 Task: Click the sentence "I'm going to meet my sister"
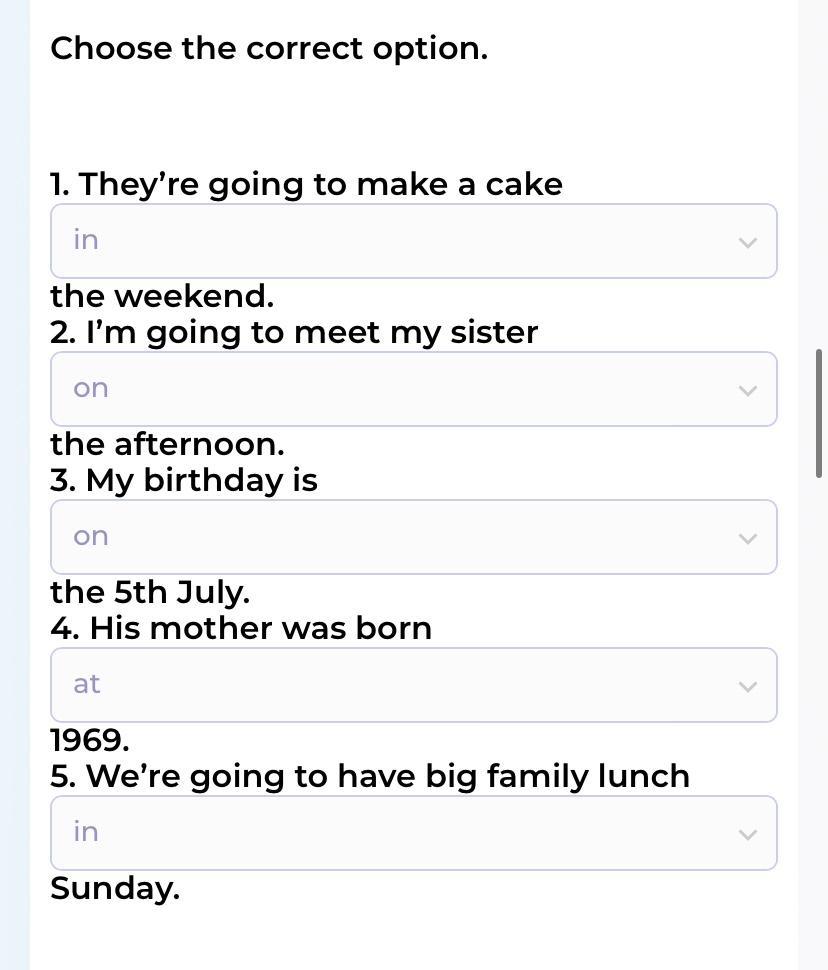click(294, 332)
